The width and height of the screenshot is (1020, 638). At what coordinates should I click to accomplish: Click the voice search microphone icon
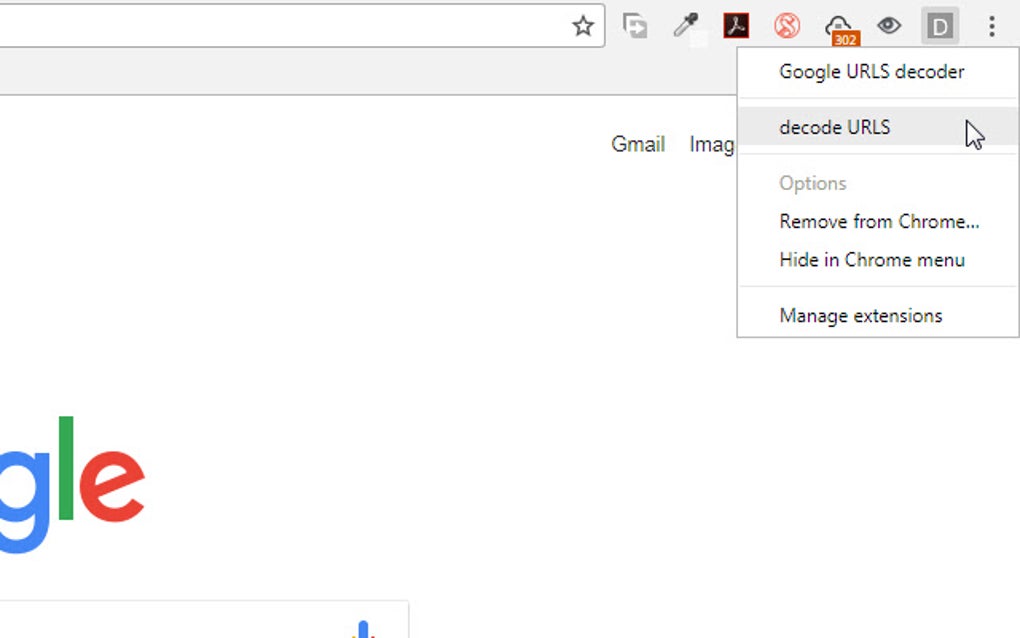[363, 630]
